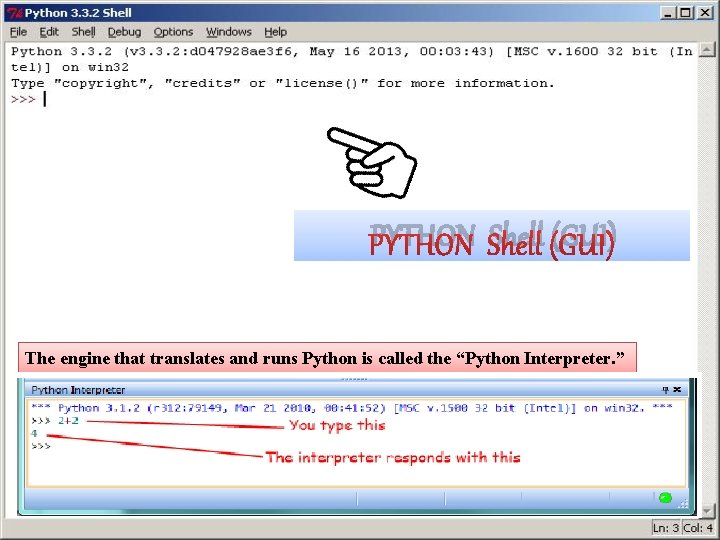Screen dimensions: 720x540
Task: Click the 'Type "copyright"' information line
Action: [283, 84]
